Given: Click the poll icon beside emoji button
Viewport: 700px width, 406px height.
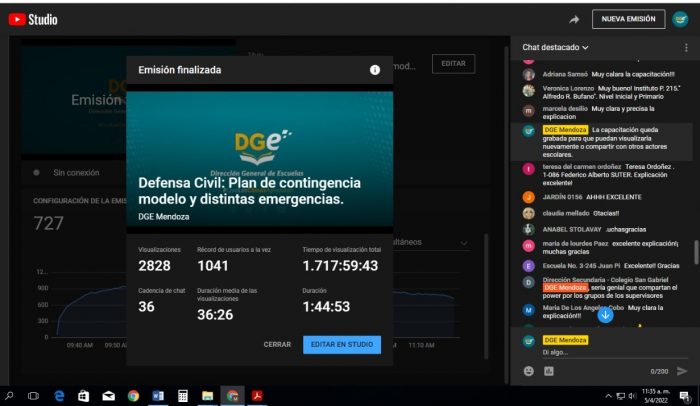Looking at the screenshot, I should (549, 371).
